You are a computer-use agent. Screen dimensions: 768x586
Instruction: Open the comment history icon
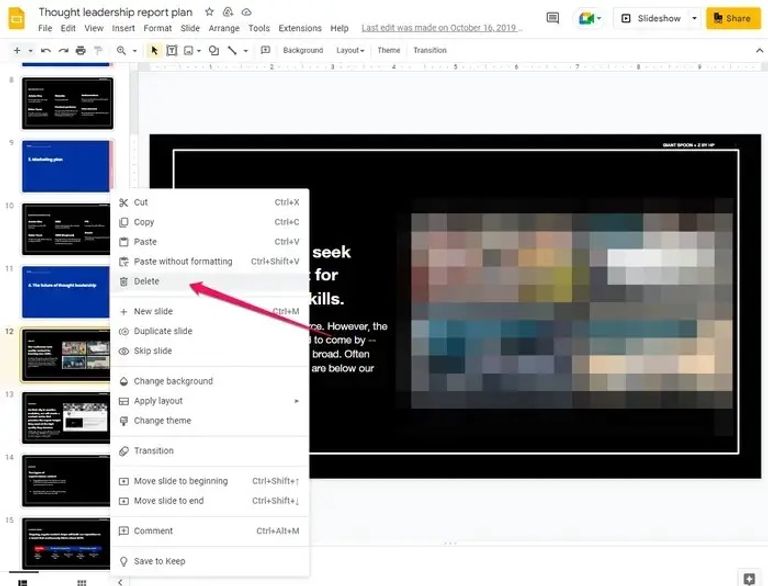click(553, 18)
